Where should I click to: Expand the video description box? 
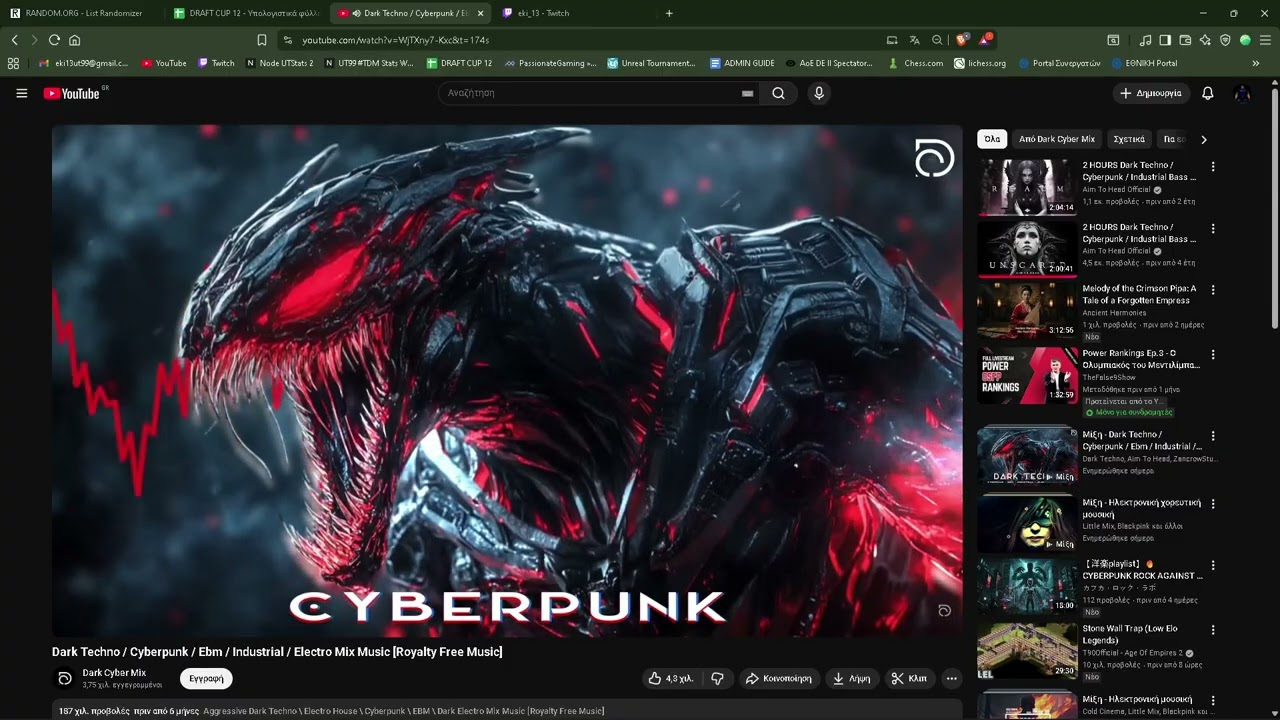(507, 711)
